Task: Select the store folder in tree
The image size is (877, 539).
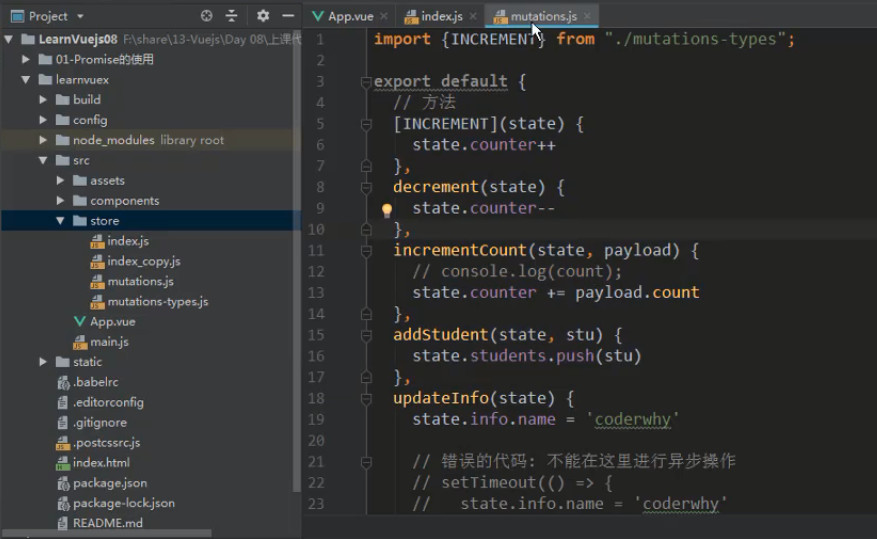Action: [150, 220]
